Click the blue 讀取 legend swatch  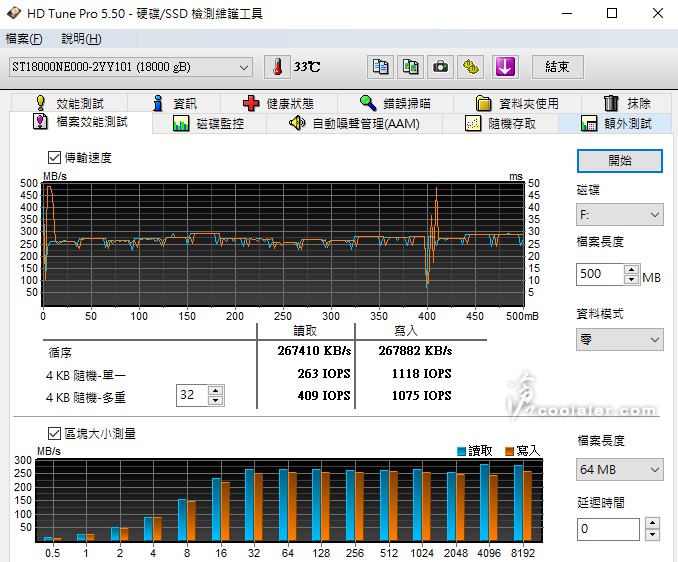461,451
